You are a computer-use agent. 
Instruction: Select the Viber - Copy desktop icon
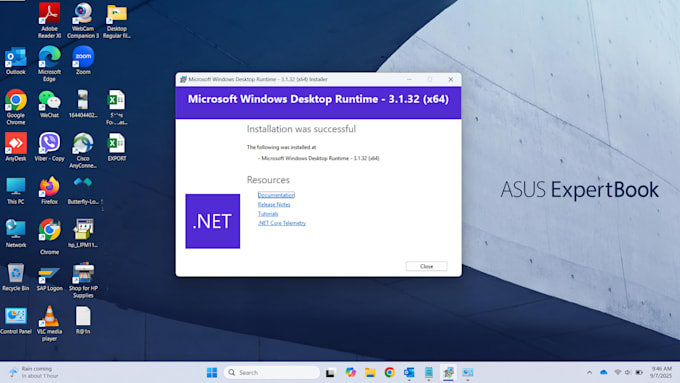point(49,147)
